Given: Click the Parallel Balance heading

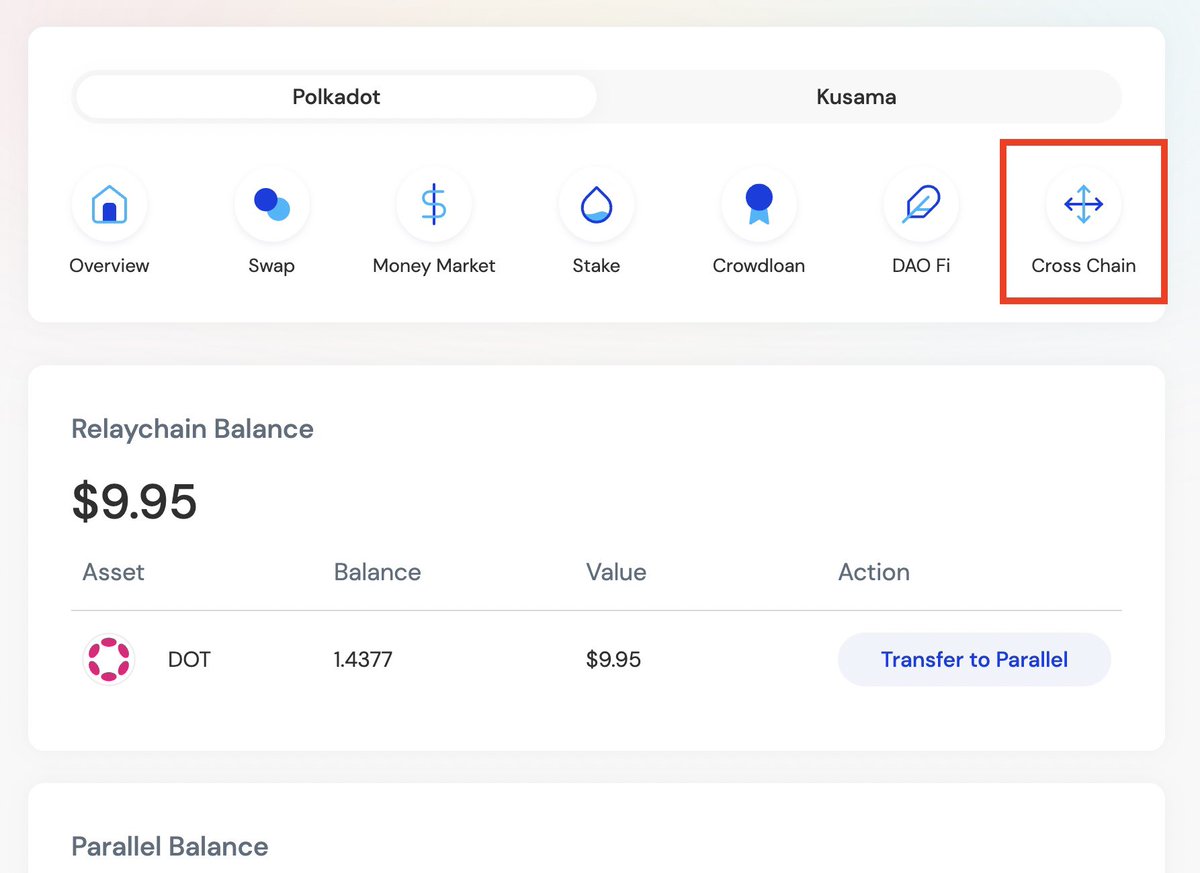Looking at the screenshot, I should pos(170,846).
